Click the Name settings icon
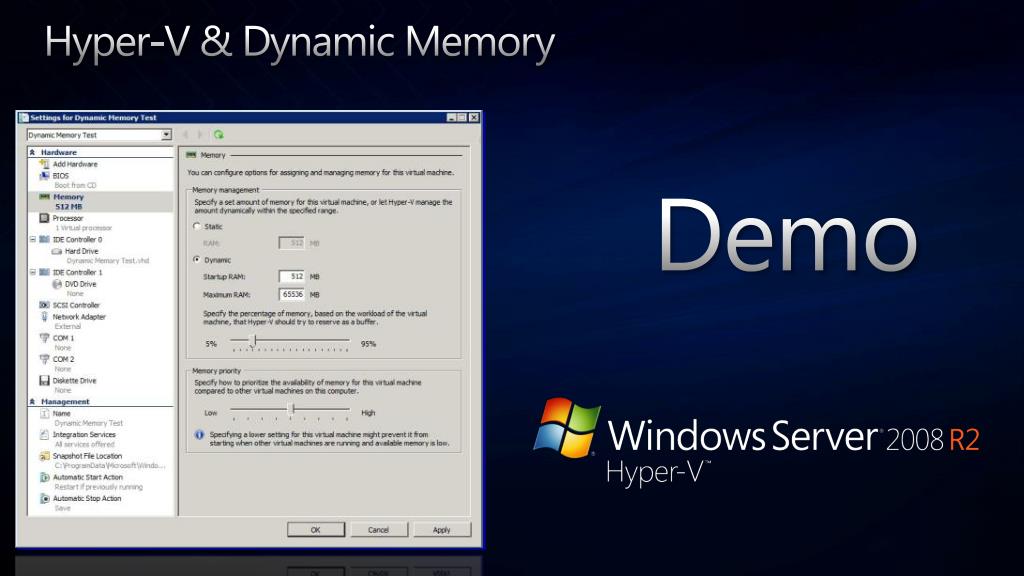The height and width of the screenshot is (576, 1024). click(44, 413)
